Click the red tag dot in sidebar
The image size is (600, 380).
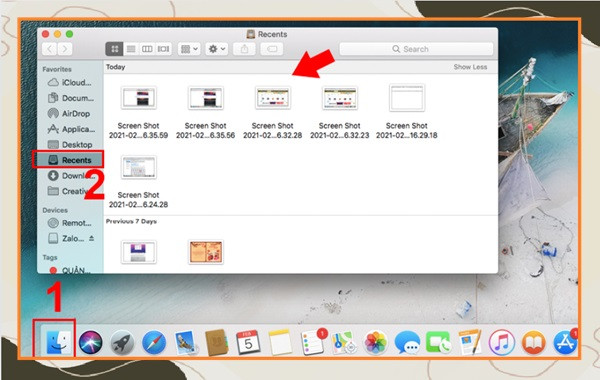tap(53, 271)
